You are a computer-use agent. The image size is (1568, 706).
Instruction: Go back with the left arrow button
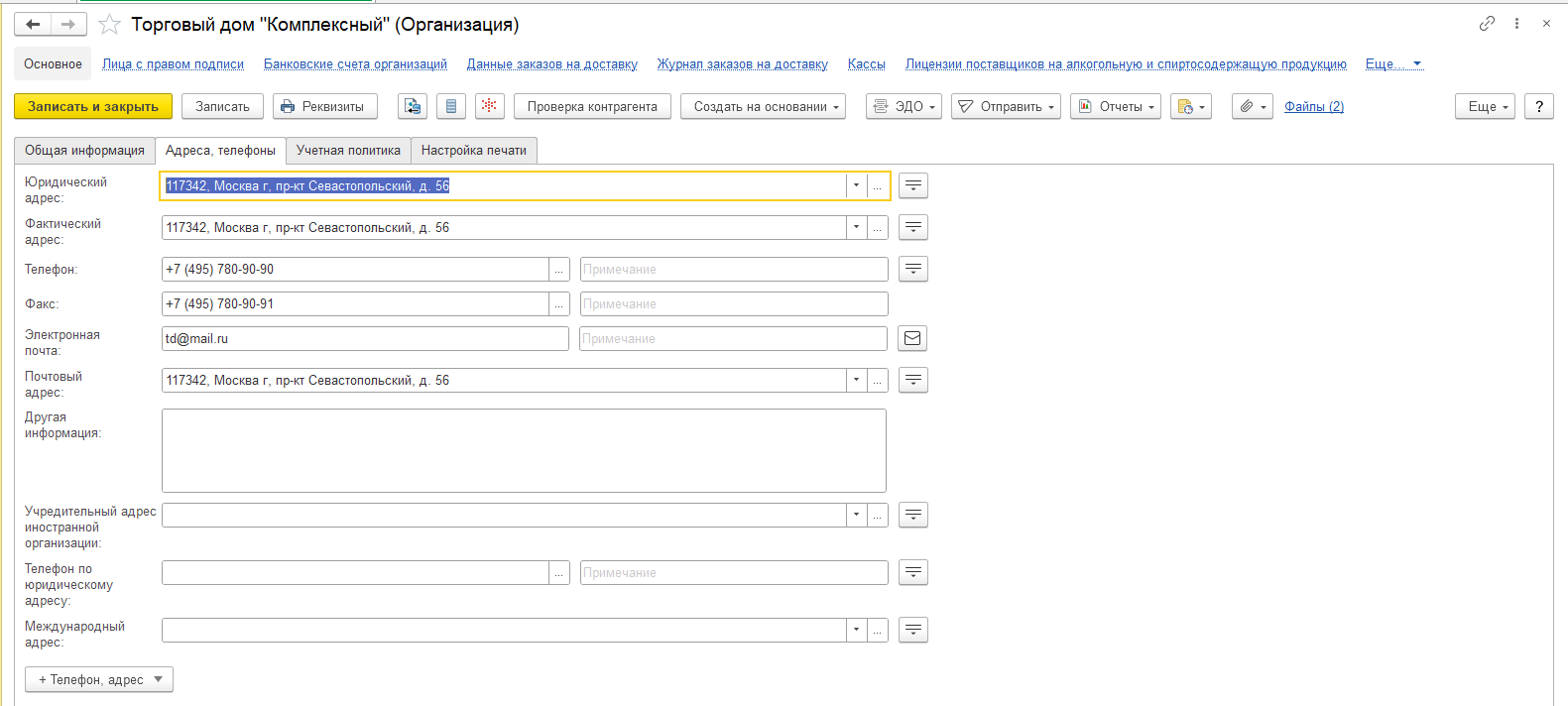(x=33, y=25)
